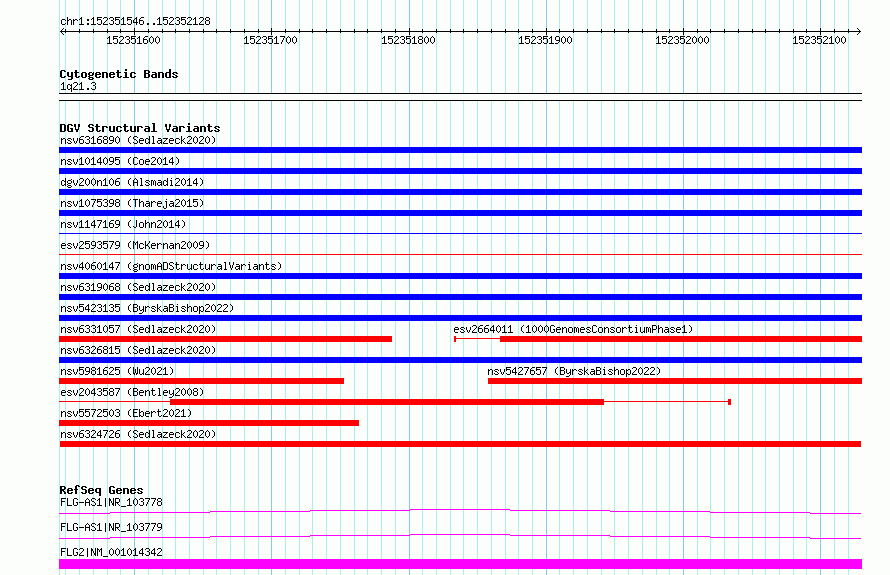Click the FLG2|NM_001014342 gene label
Viewport: 890px width, 575px height.
click(x=111, y=552)
